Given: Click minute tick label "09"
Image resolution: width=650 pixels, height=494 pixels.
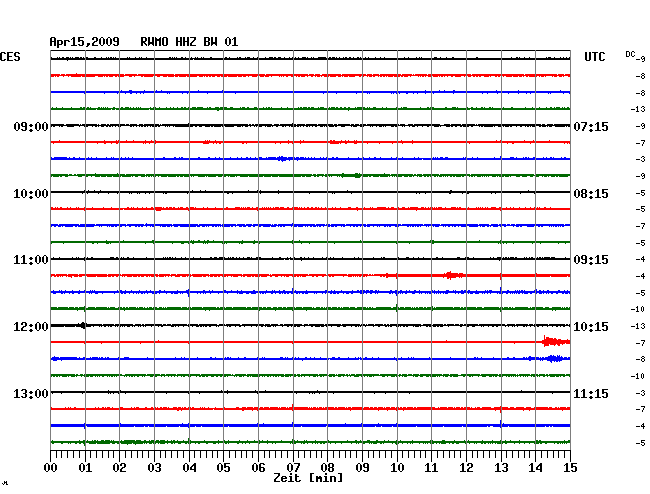Looking at the screenshot, I should (x=362, y=467).
